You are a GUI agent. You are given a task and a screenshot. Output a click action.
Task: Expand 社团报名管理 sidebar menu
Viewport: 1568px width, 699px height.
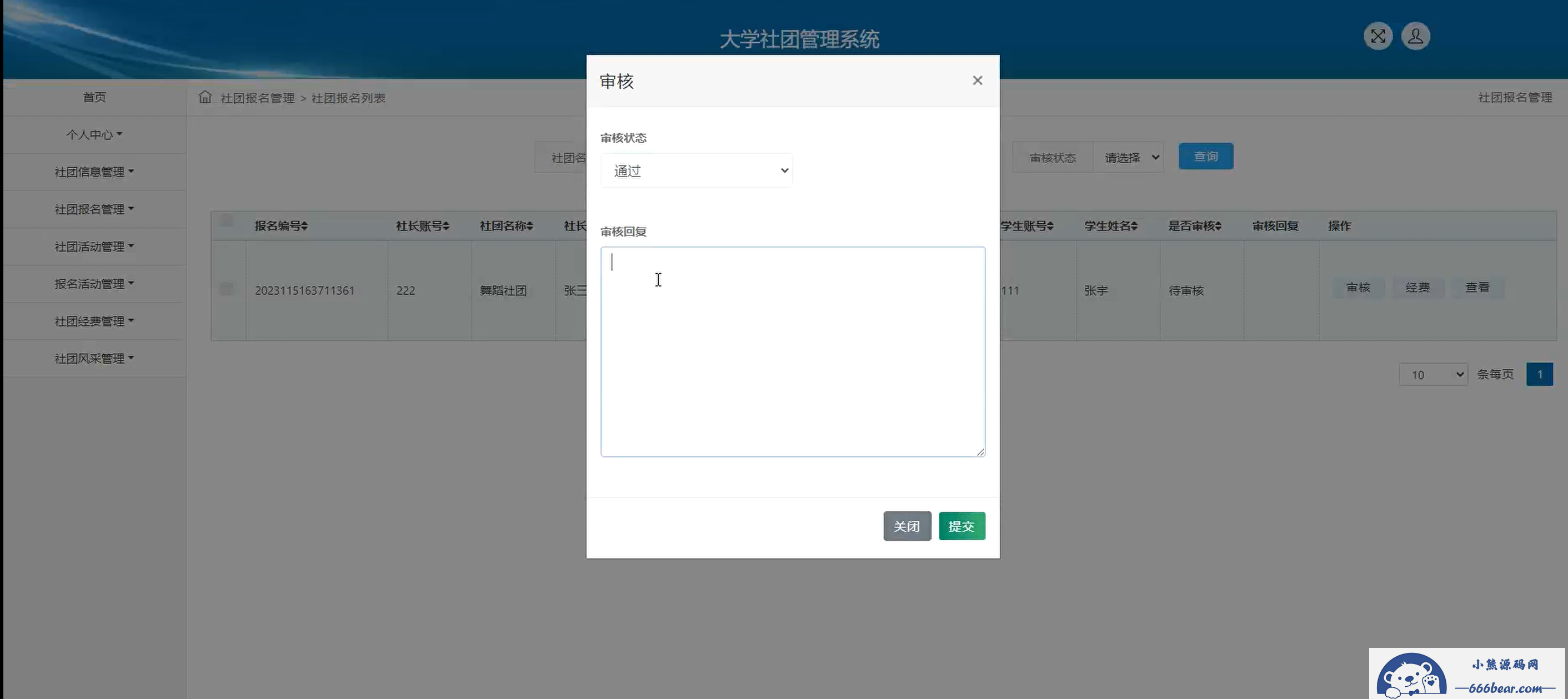coord(94,209)
